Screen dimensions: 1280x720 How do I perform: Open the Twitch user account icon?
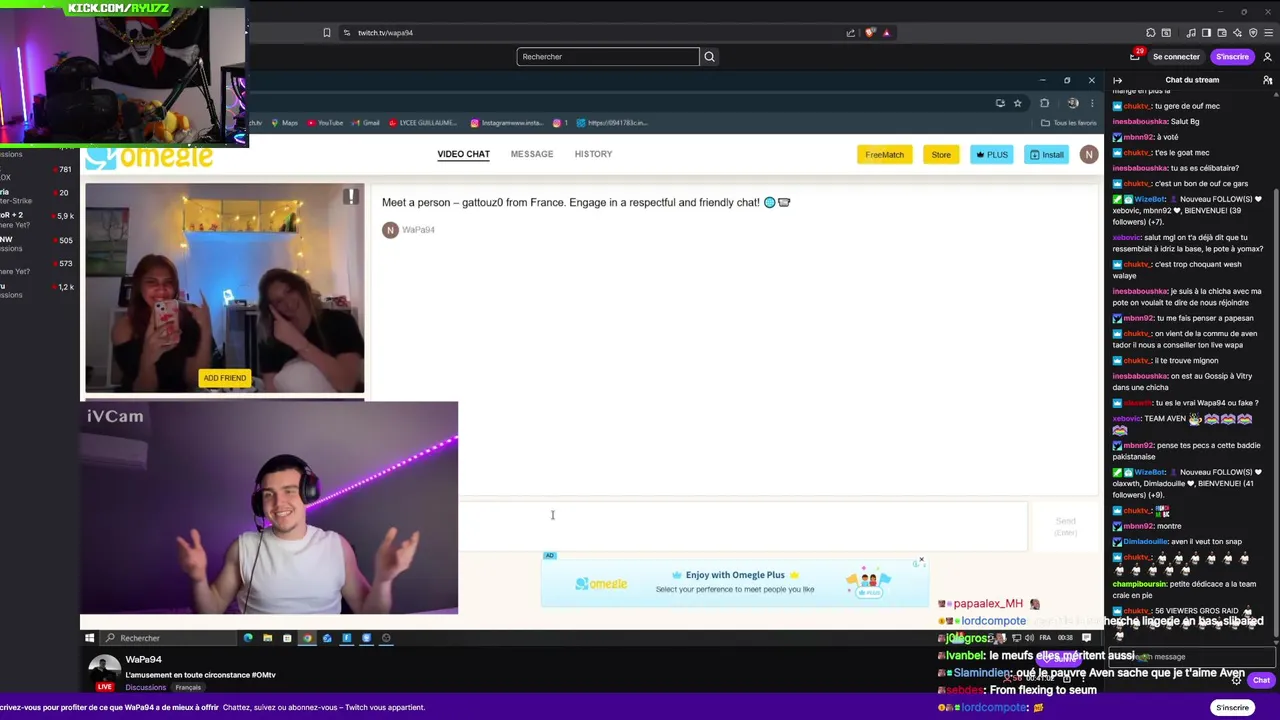point(1267,57)
